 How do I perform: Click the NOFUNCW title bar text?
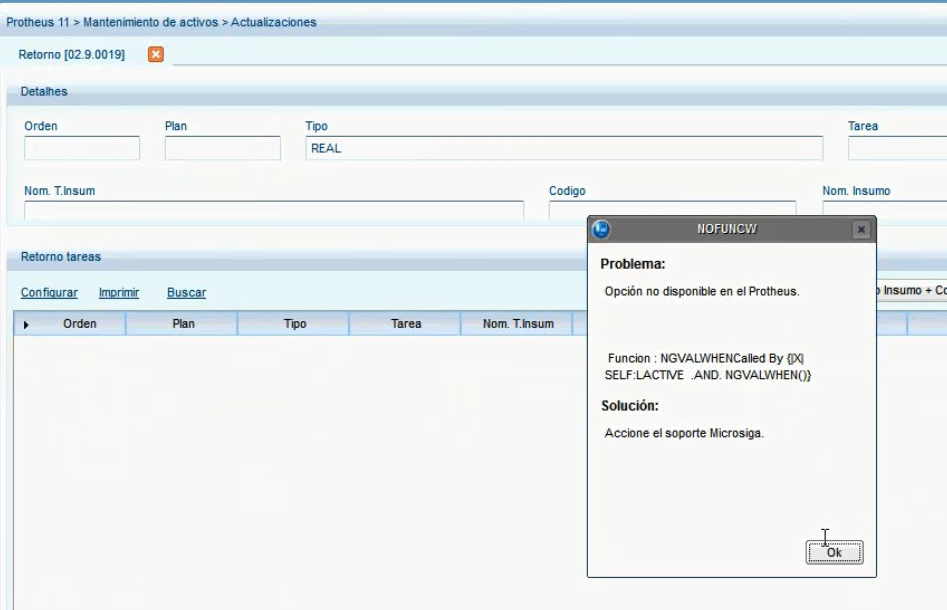(727, 229)
